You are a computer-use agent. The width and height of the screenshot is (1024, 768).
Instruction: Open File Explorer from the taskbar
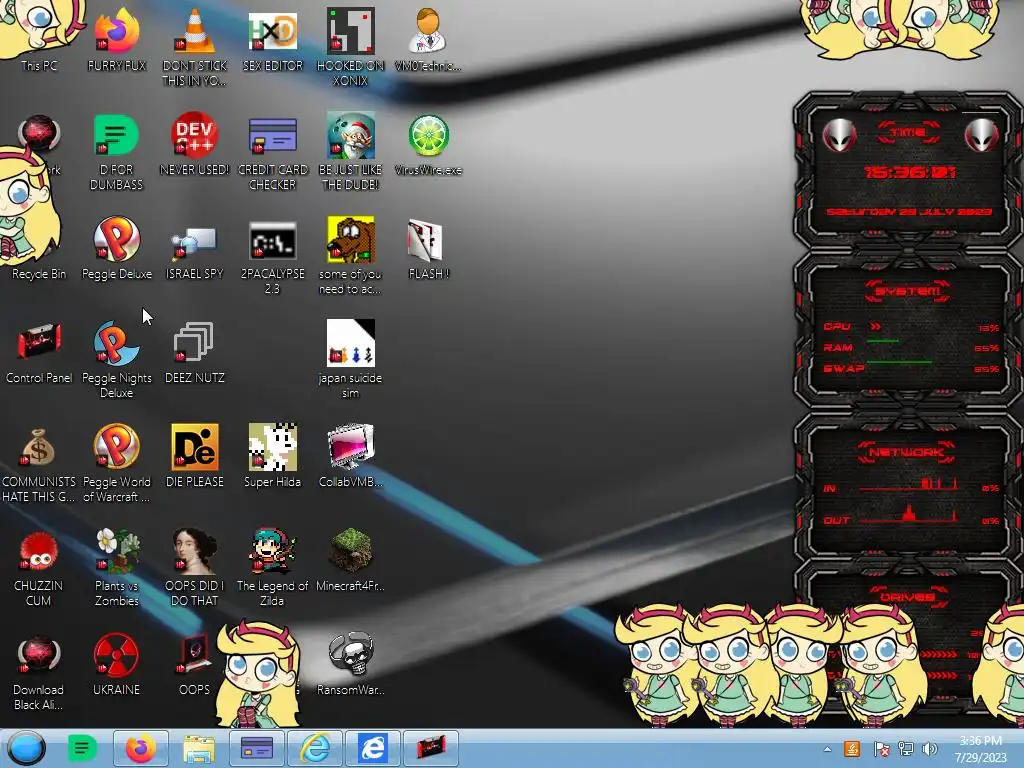click(199, 748)
